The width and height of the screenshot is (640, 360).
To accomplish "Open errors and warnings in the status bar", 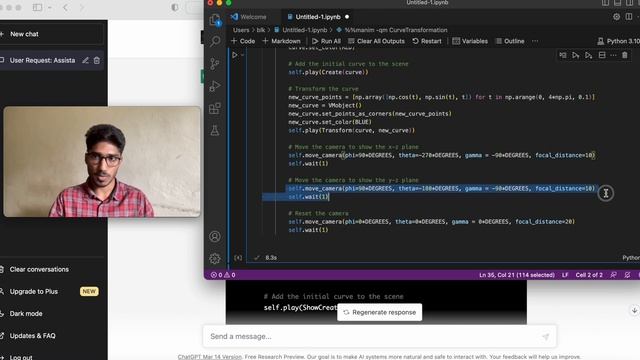I will 223,275.
